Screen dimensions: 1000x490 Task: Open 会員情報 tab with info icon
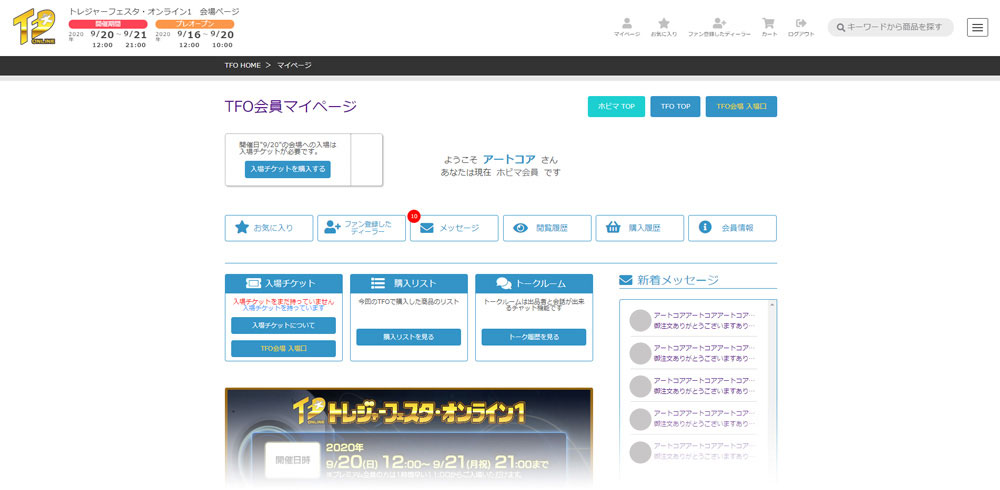[732, 228]
